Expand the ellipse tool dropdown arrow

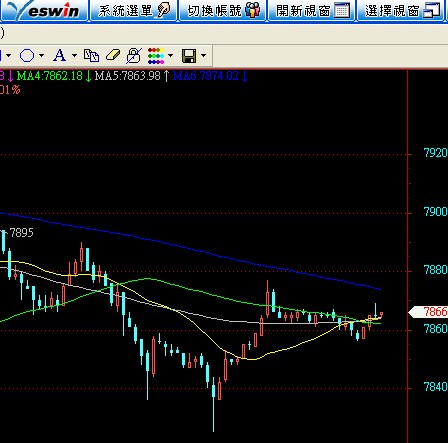pos(42,55)
